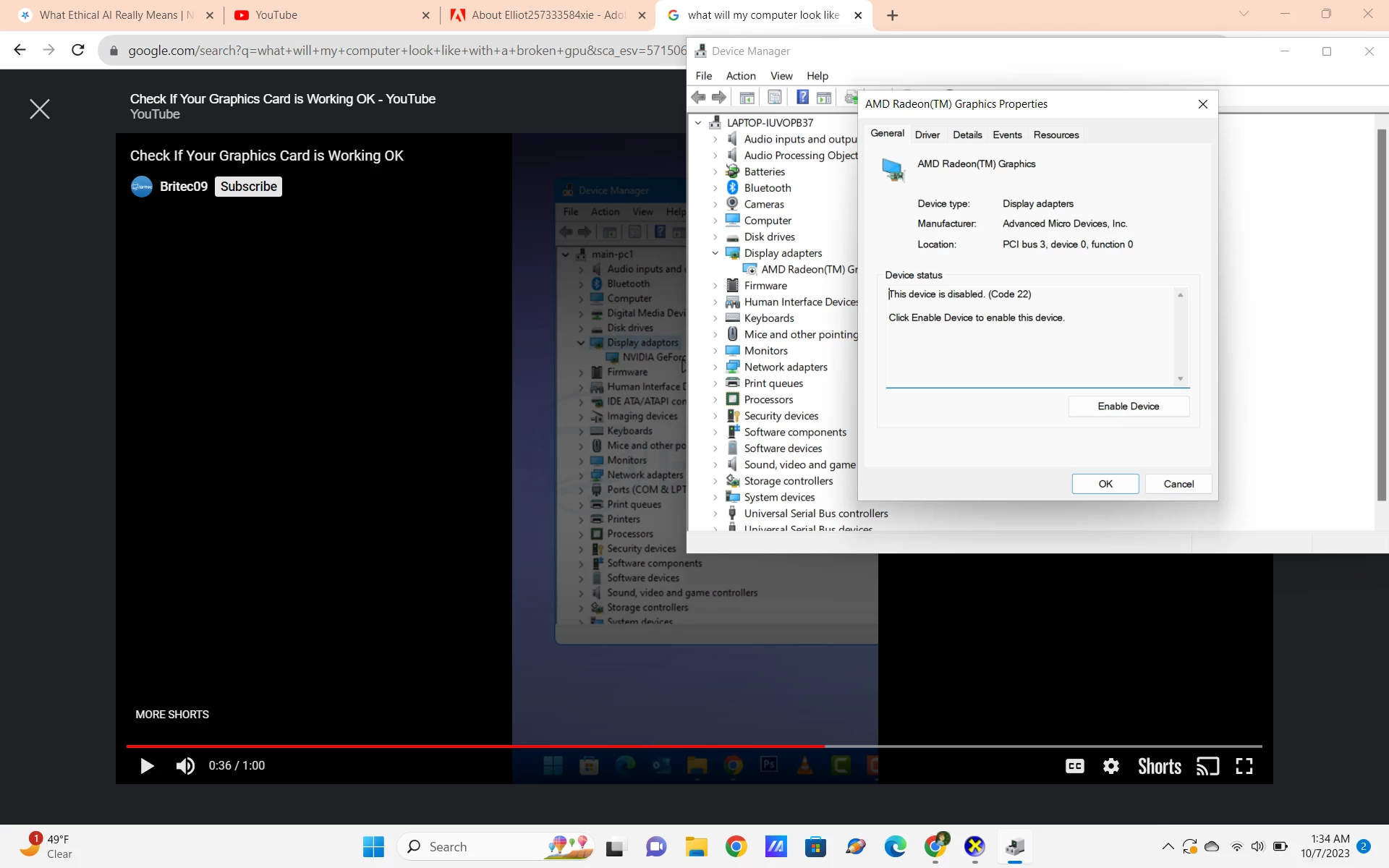
Task: Click the Cast to TV icon
Action: (1207, 766)
